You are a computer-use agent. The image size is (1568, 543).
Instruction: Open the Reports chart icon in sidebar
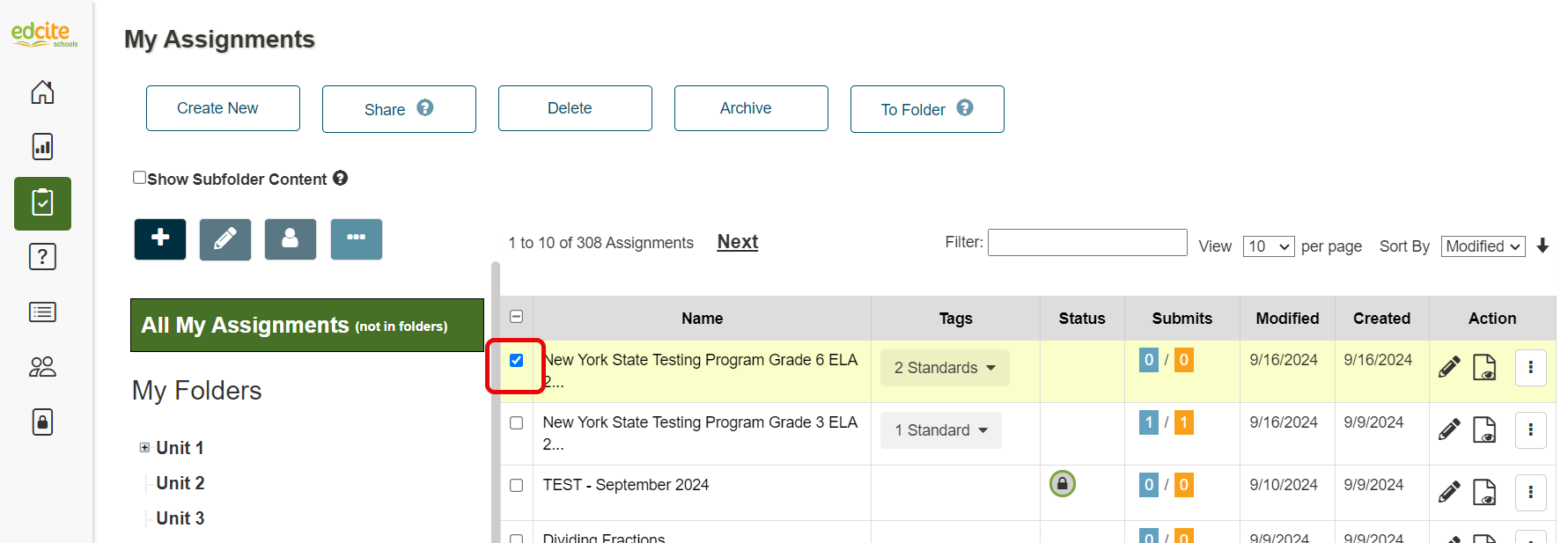point(42,146)
